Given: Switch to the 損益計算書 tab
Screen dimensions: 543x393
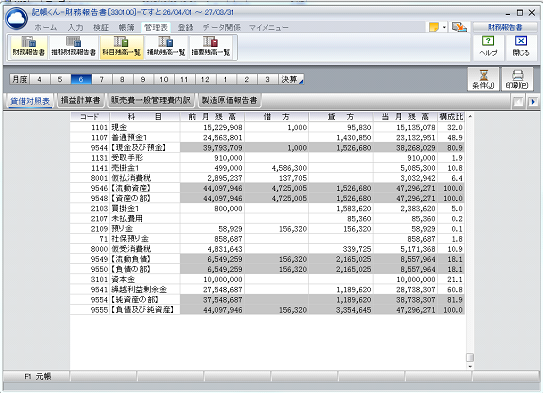Looking at the screenshot, I should 80,100.
